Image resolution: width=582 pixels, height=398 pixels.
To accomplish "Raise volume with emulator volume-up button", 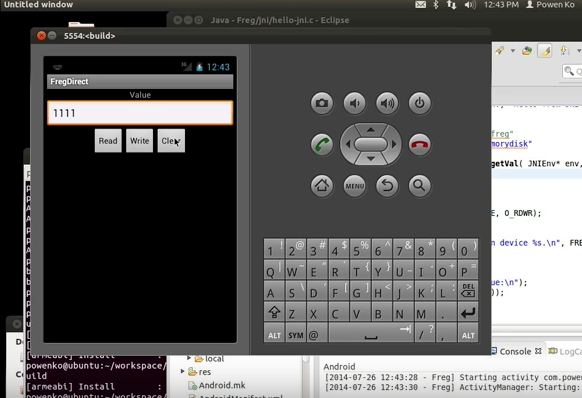I will [387, 103].
